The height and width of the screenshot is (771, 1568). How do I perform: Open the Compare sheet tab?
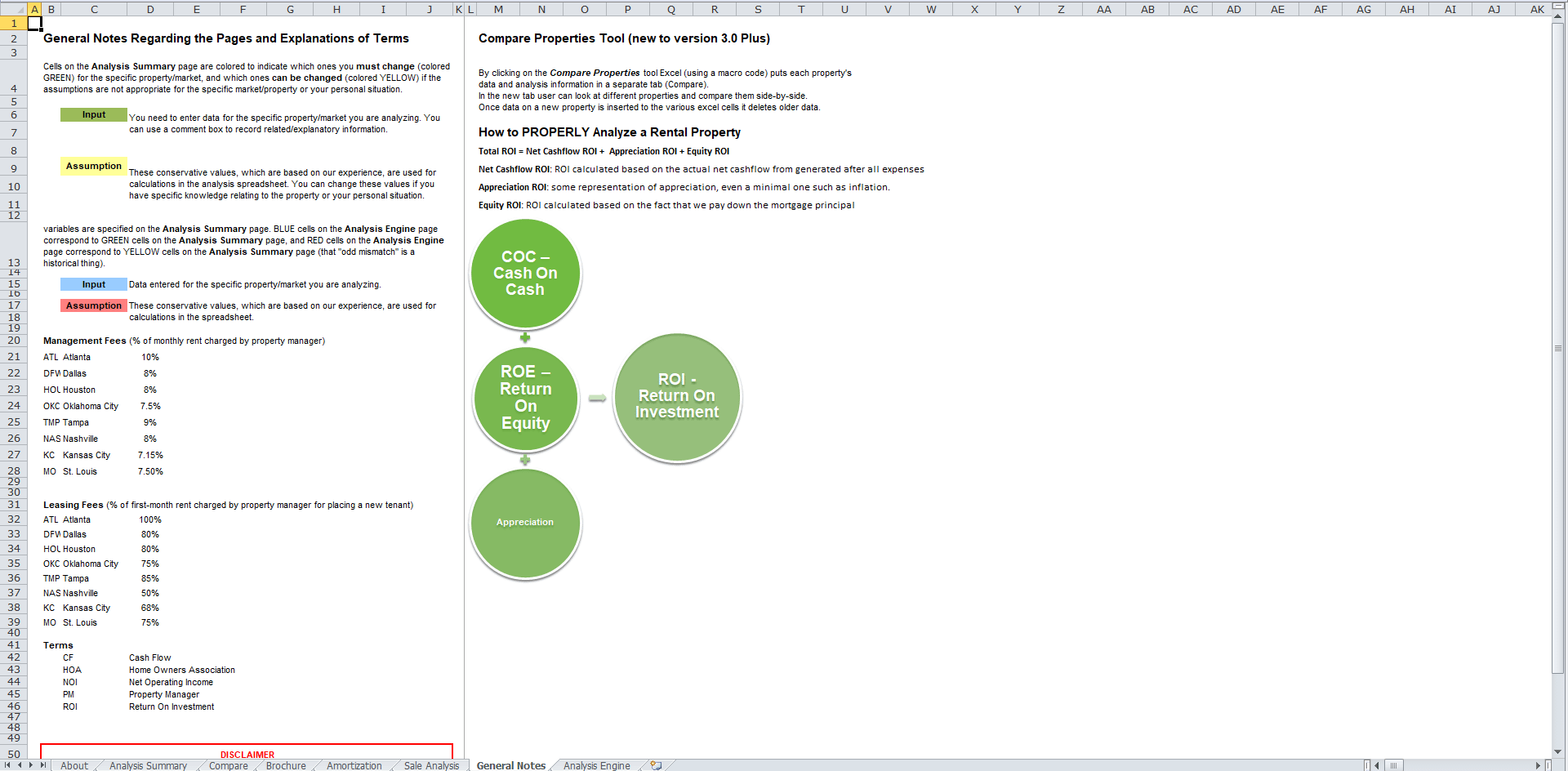click(228, 765)
